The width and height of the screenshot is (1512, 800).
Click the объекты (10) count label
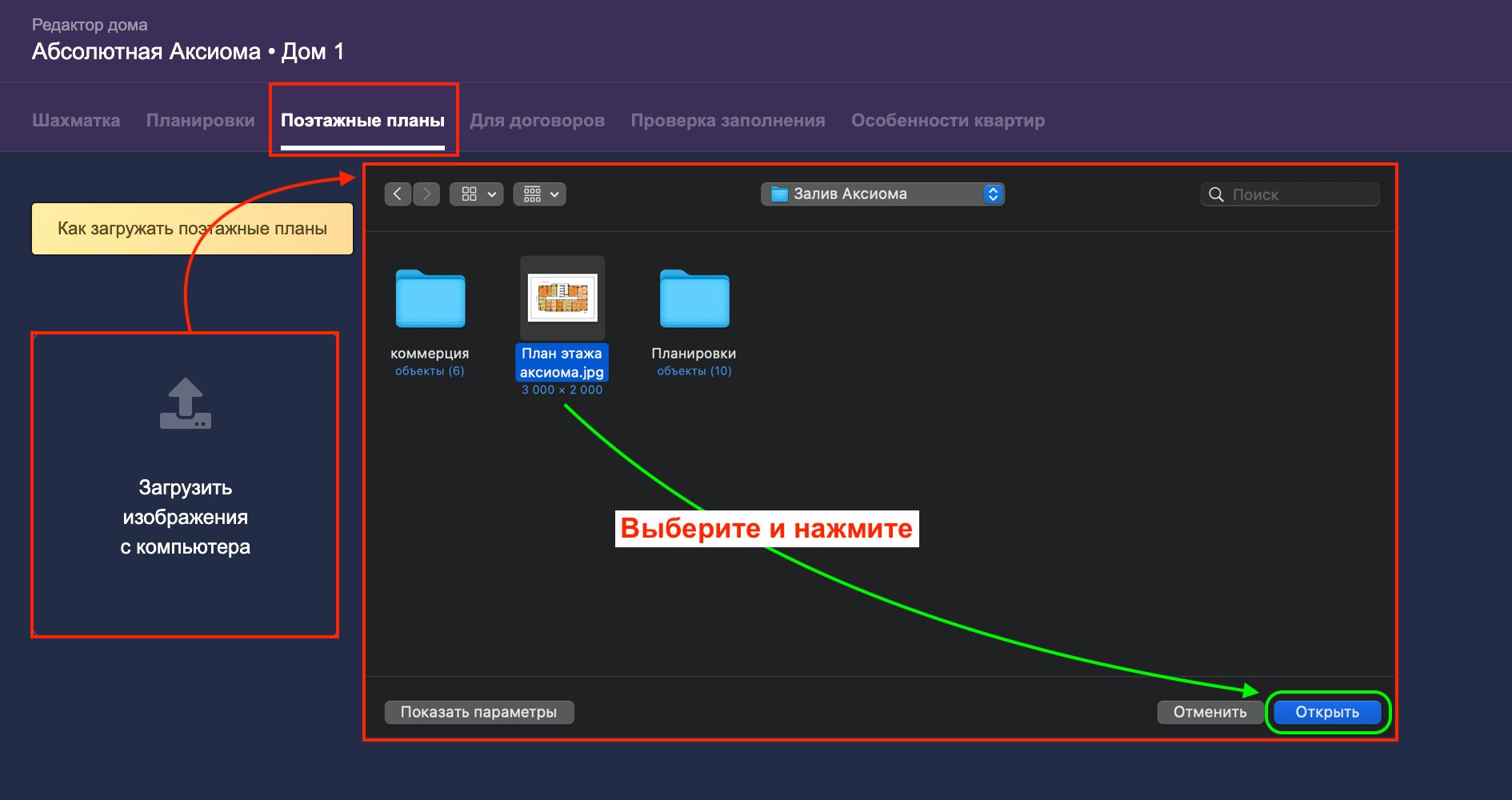[x=694, y=370]
